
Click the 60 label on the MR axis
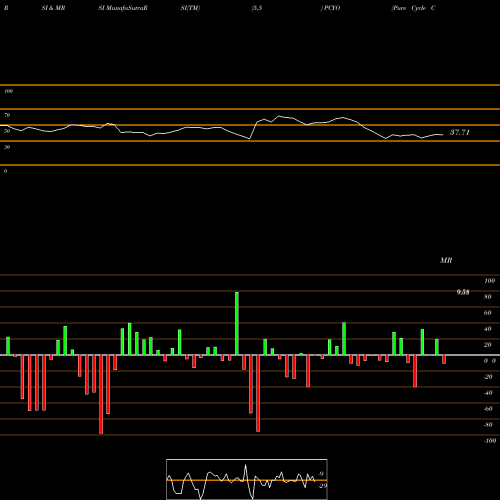[488, 313]
